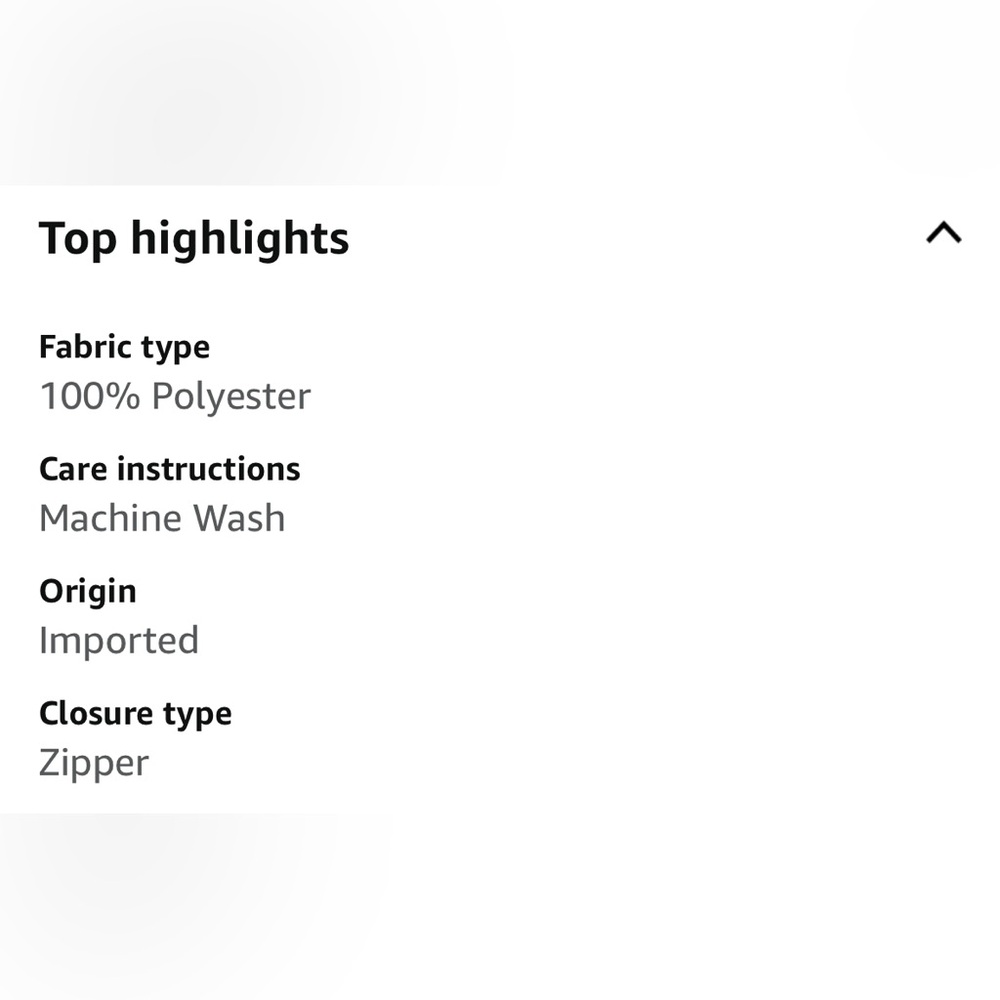Tap blurred gray area below Zipper
This screenshot has width=1000, height=1000.
click(500, 906)
